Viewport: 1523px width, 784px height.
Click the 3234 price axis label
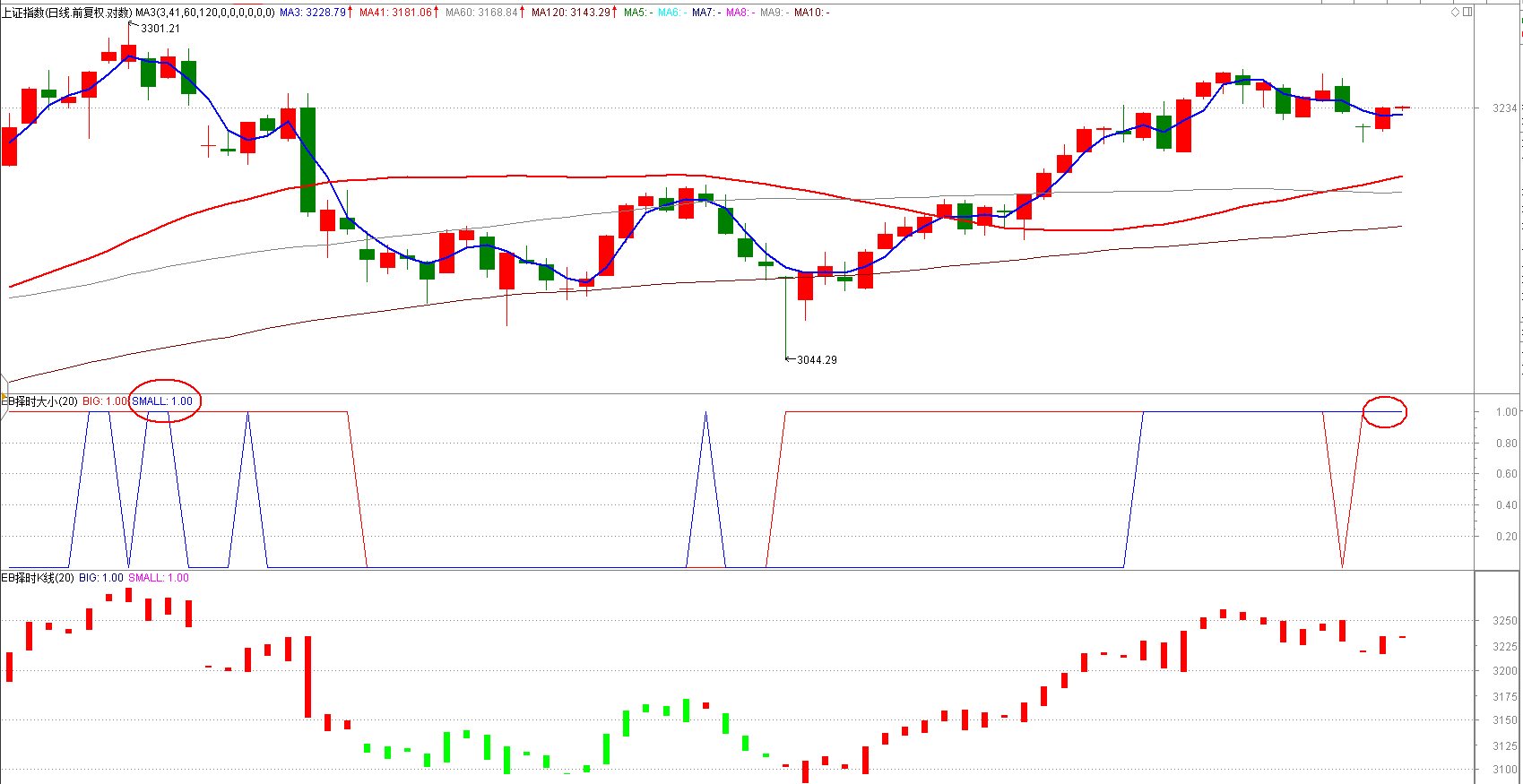tap(1504, 108)
